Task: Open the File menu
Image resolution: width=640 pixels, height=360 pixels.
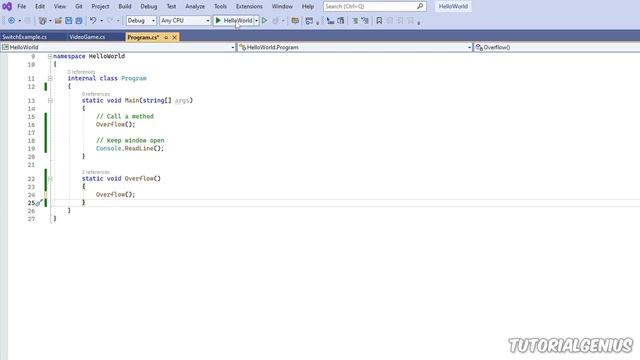Action: [21, 6]
